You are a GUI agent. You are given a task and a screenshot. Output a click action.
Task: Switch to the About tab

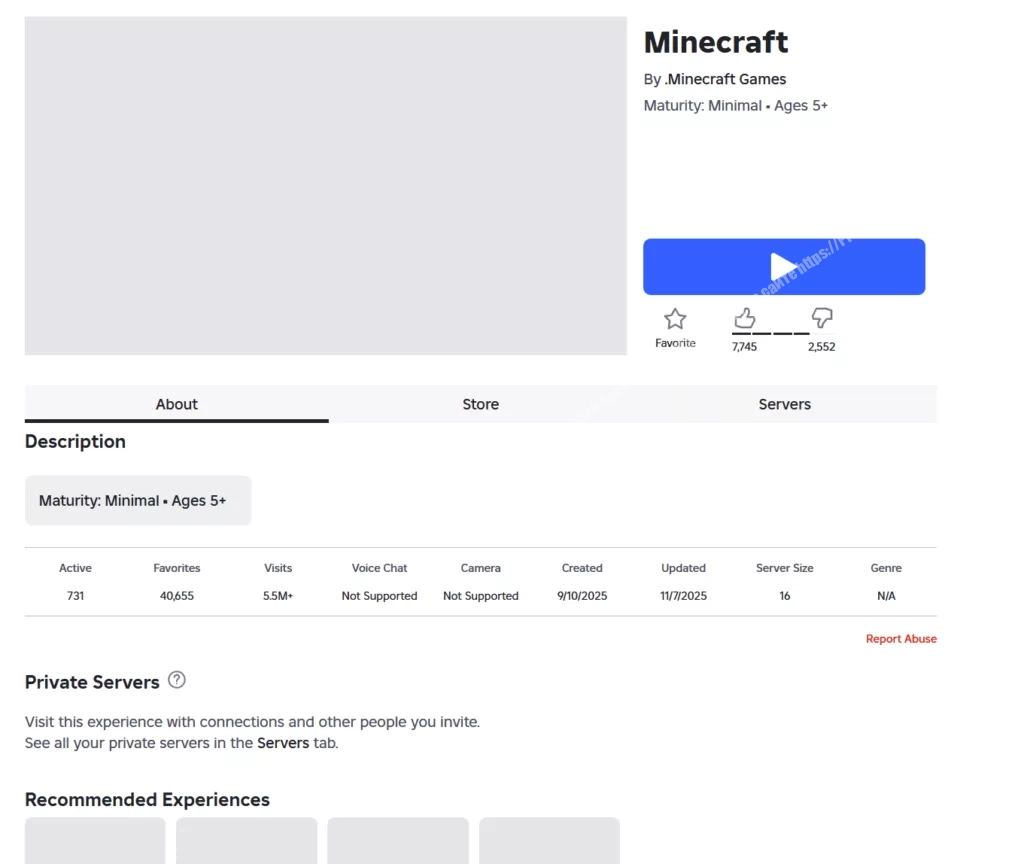[176, 404]
